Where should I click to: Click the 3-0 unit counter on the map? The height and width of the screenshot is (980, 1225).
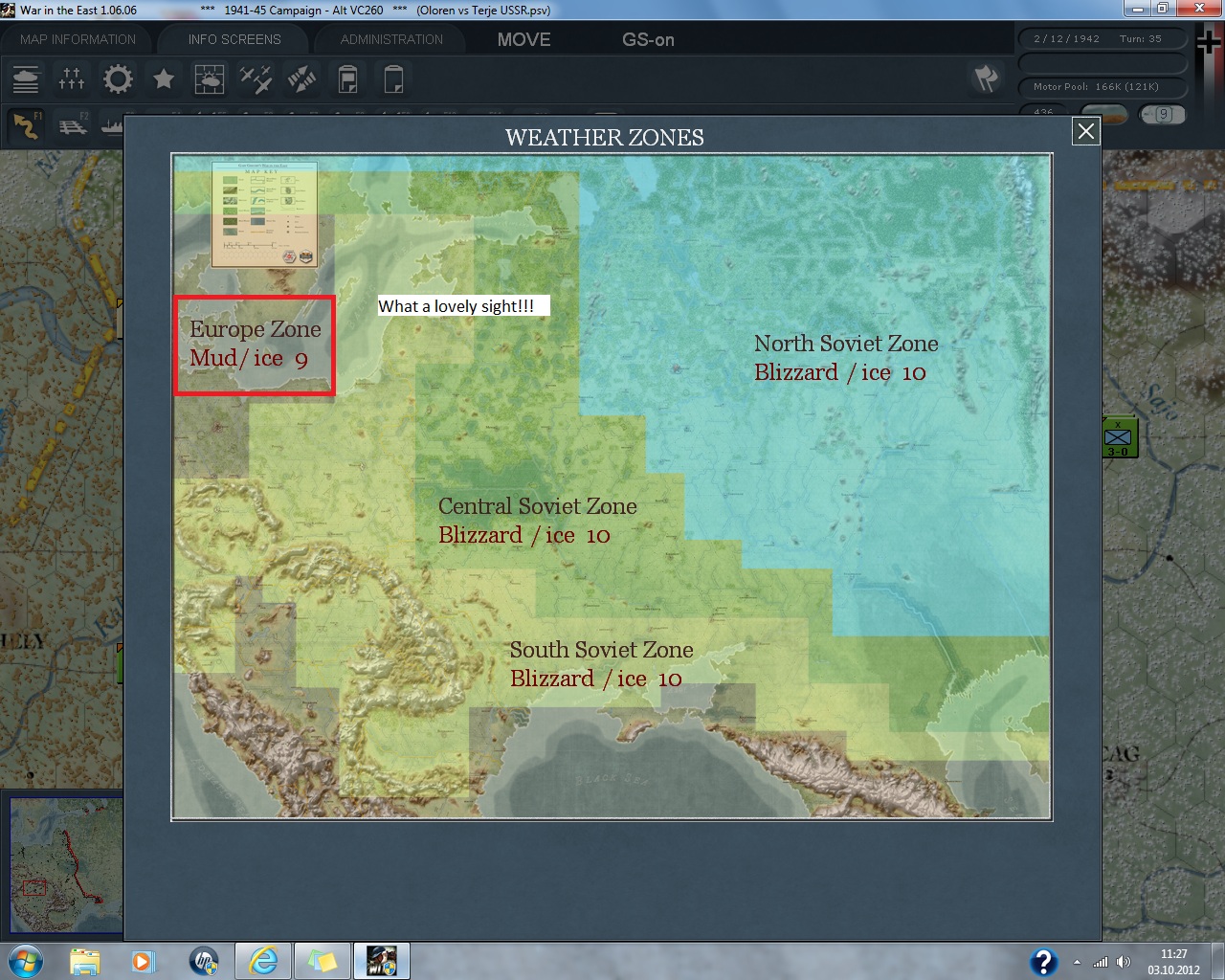tap(1118, 438)
